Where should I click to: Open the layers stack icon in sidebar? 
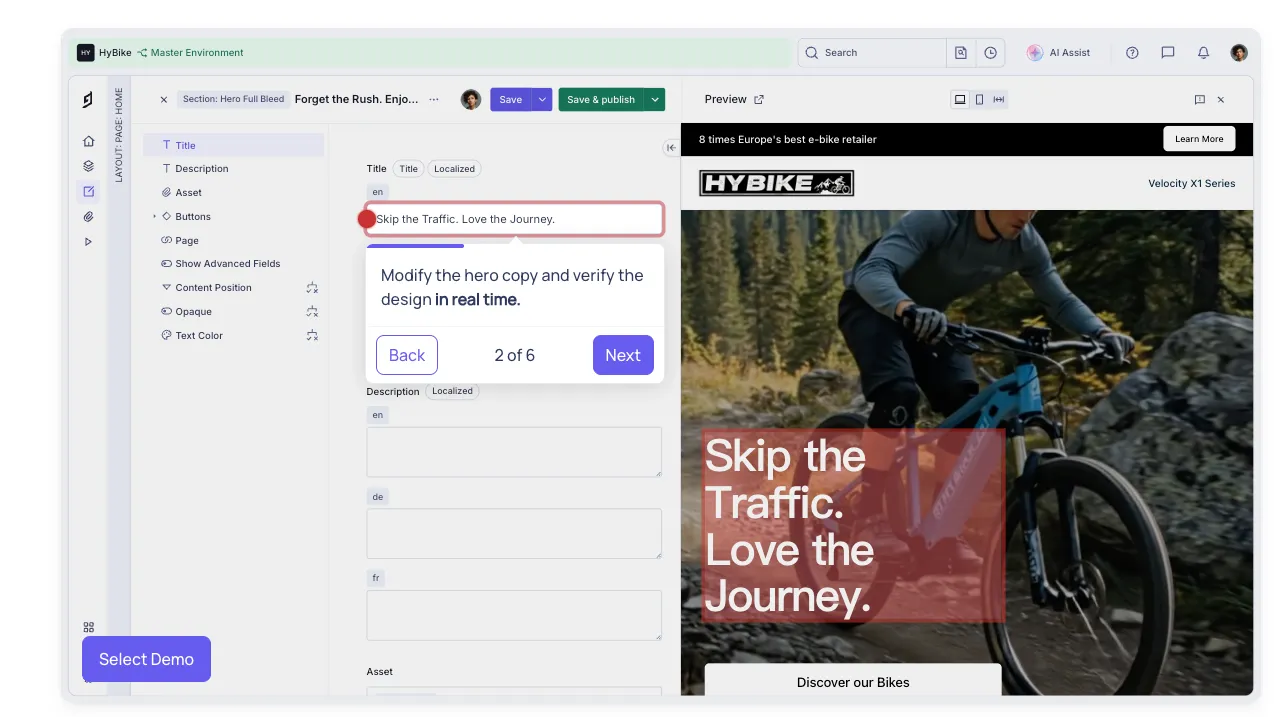88,166
